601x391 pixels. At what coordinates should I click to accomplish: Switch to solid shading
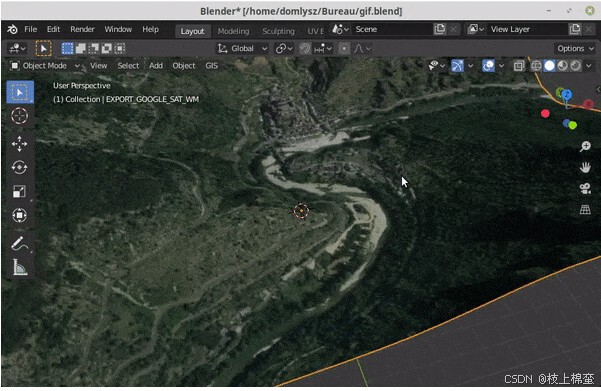[x=549, y=66]
